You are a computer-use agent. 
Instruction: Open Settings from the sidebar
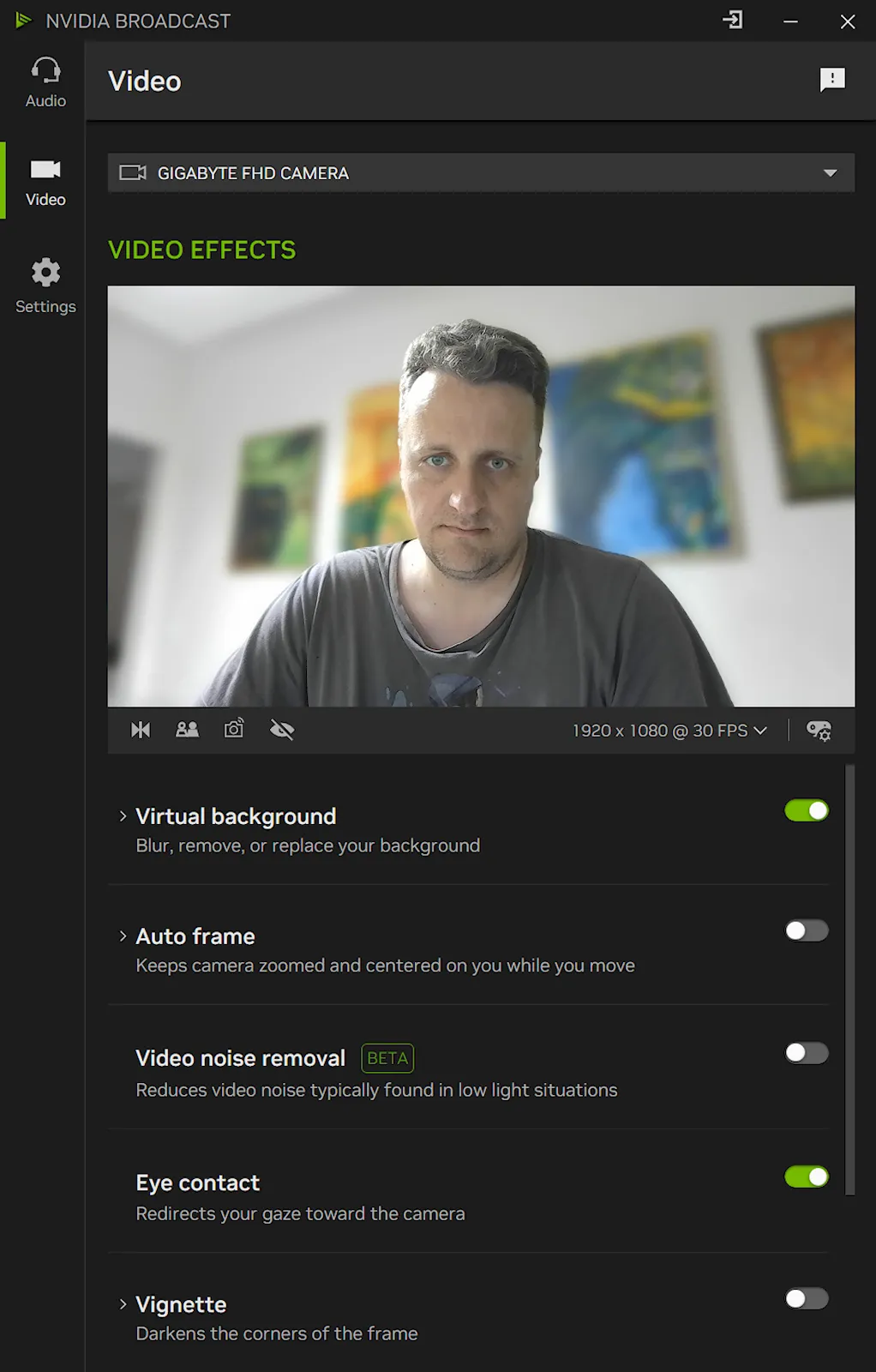pos(45,287)
